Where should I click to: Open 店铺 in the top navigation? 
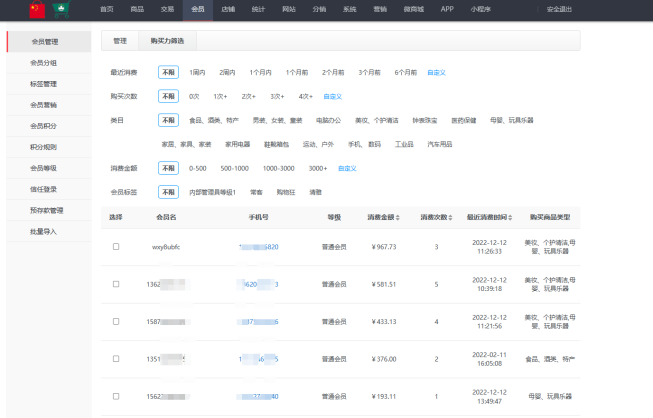[228, 9]
